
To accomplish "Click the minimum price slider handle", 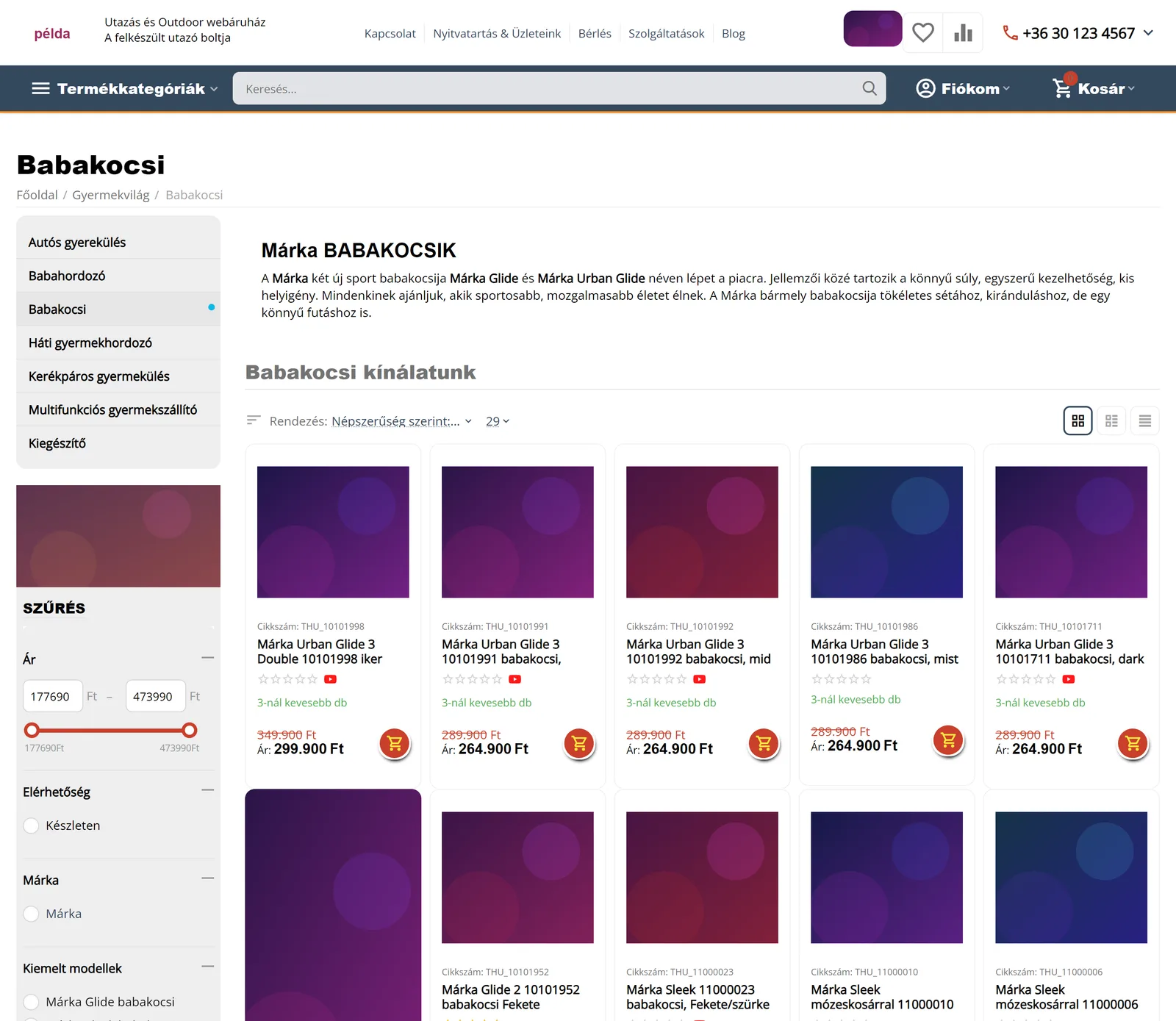I will (x=32, y=730).
